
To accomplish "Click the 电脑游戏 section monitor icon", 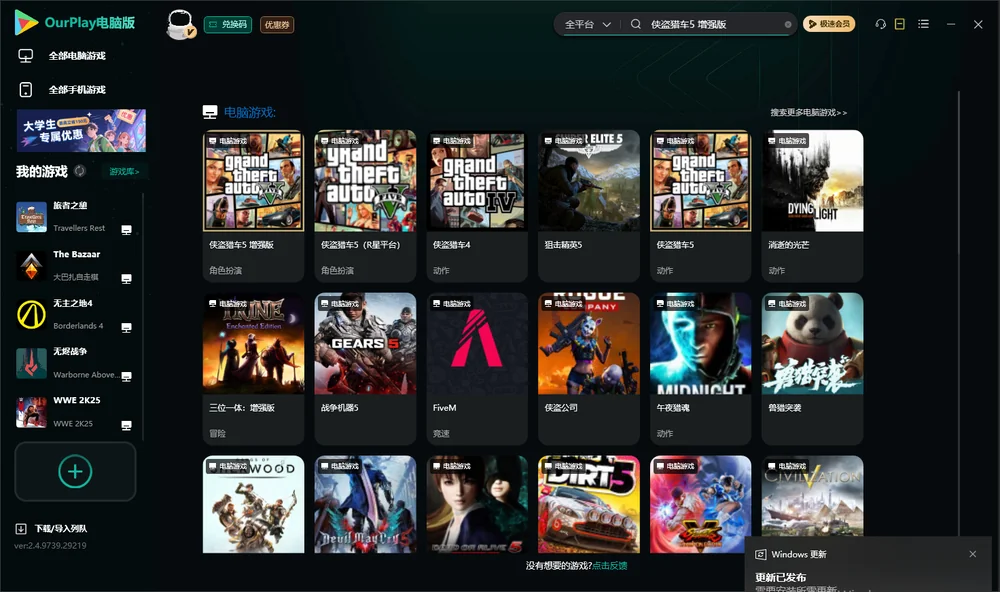I will [210, 112].
